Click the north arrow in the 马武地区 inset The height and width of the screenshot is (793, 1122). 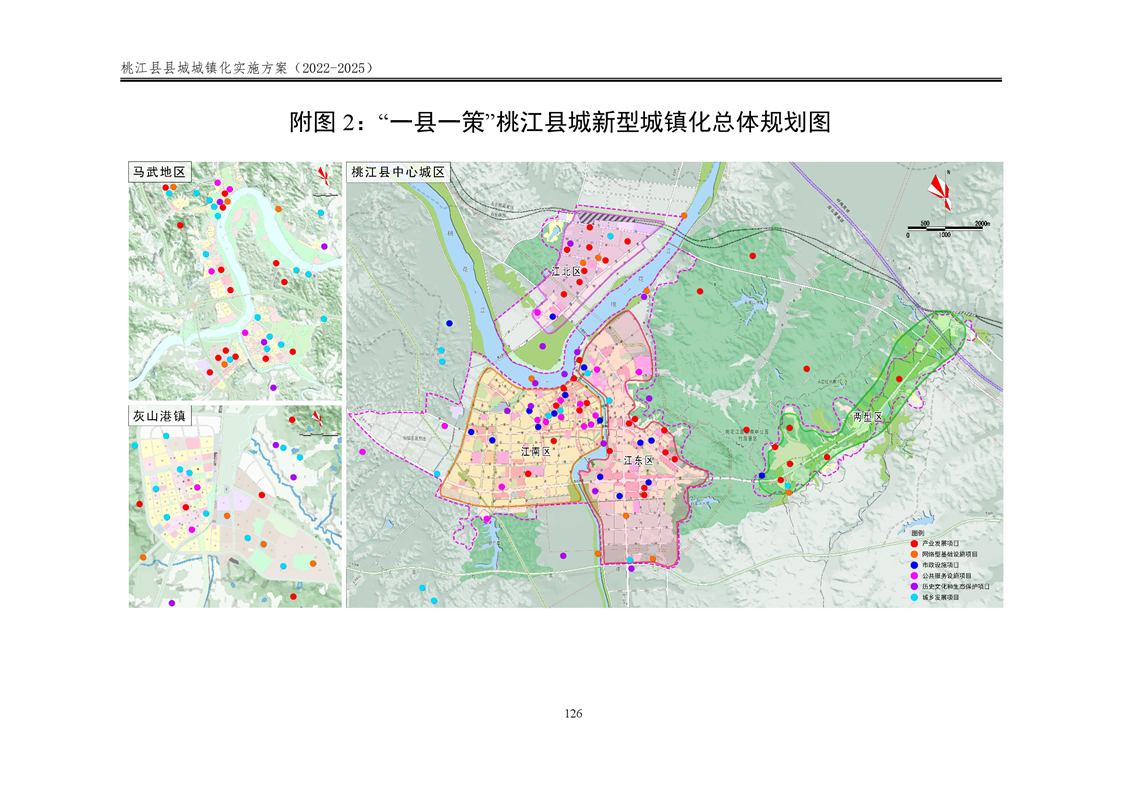point(324,179)
